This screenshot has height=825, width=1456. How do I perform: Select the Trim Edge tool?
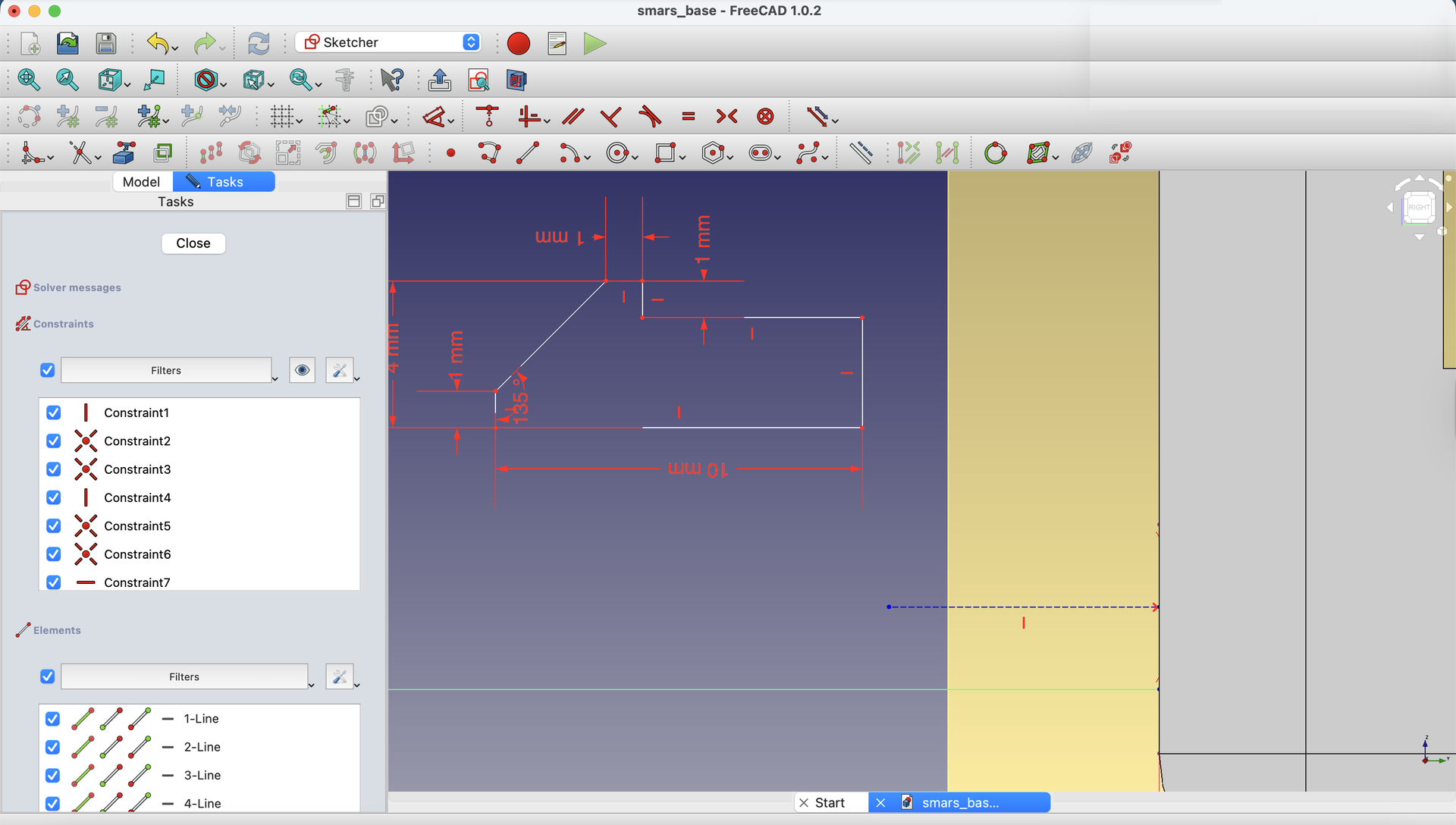[80, 153]
